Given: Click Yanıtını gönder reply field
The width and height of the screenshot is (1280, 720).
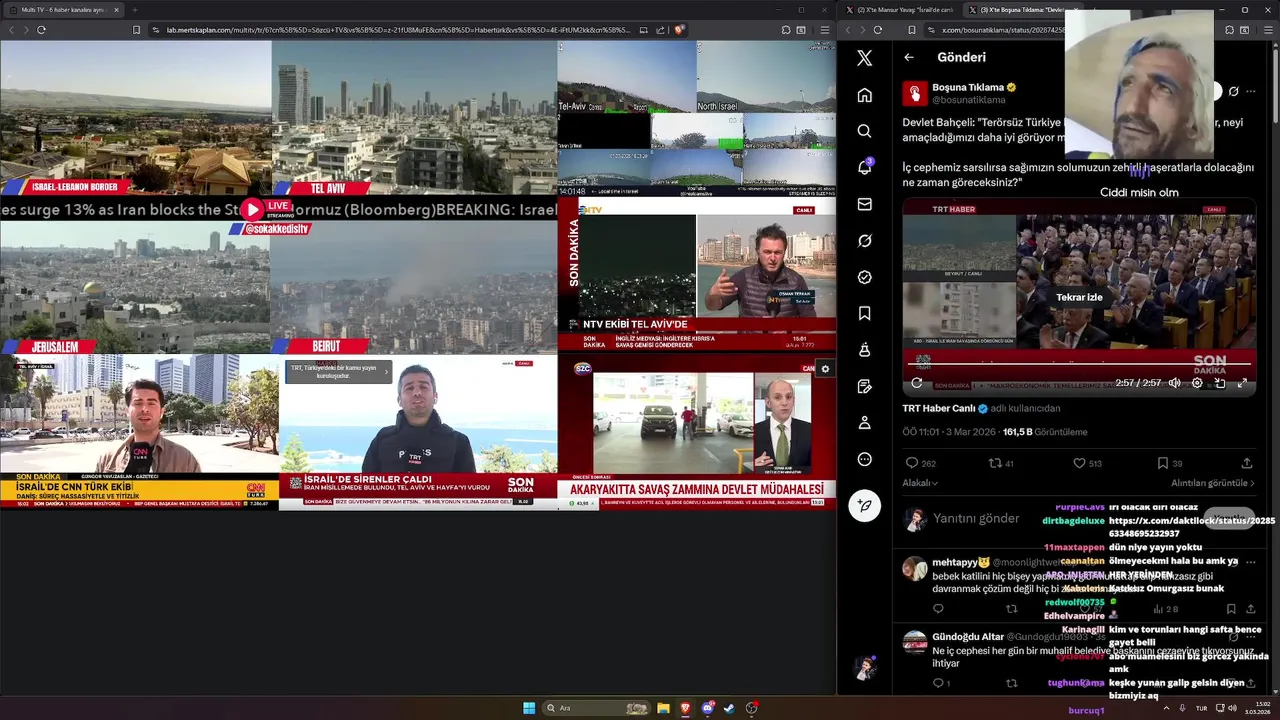Looking at the screenshot, I should click(976, 518).
